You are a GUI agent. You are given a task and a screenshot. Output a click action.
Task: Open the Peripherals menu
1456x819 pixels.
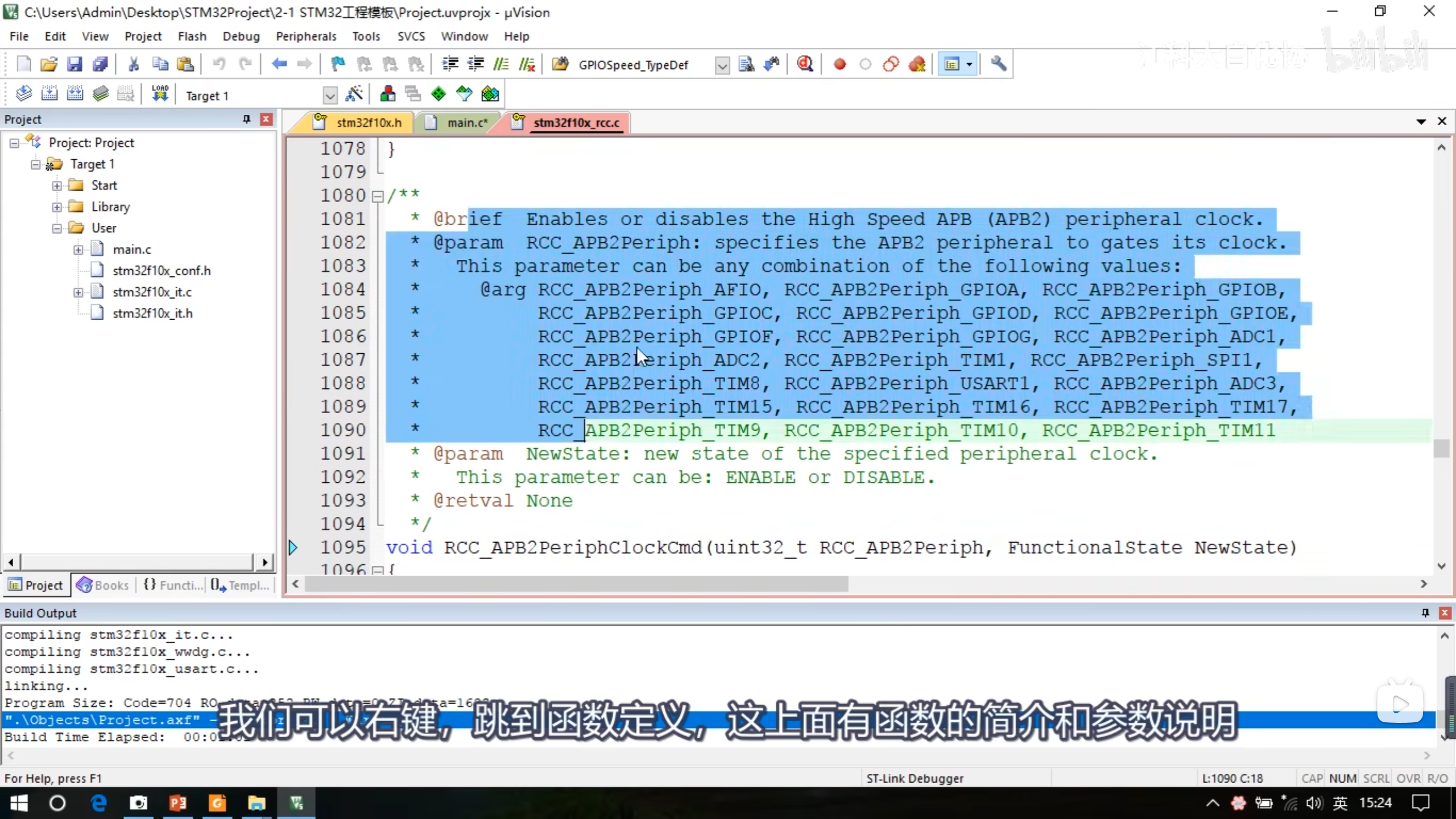[x=305, y=36]
